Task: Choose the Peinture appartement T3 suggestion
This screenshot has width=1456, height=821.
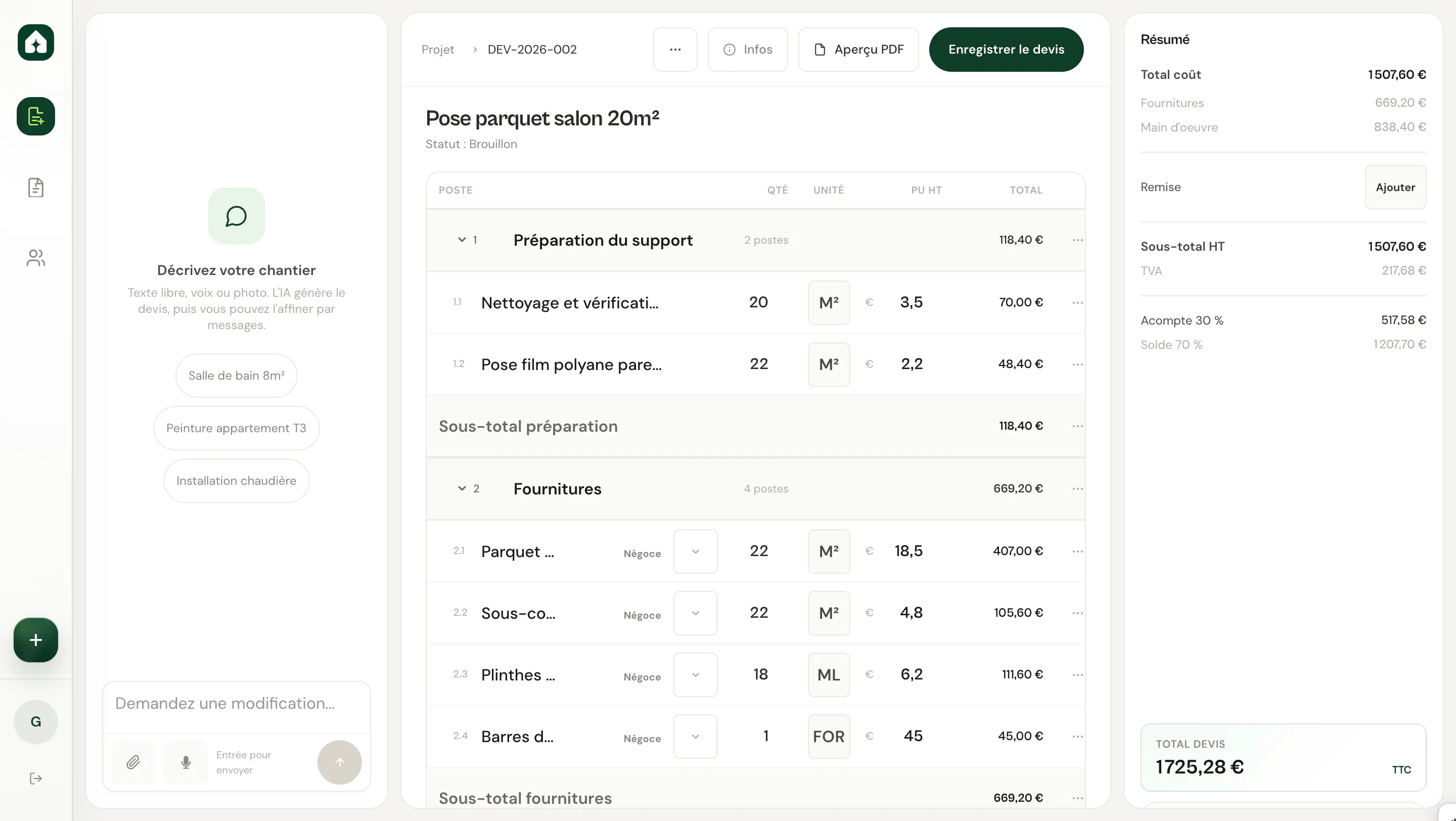Action: coord(236,428)
